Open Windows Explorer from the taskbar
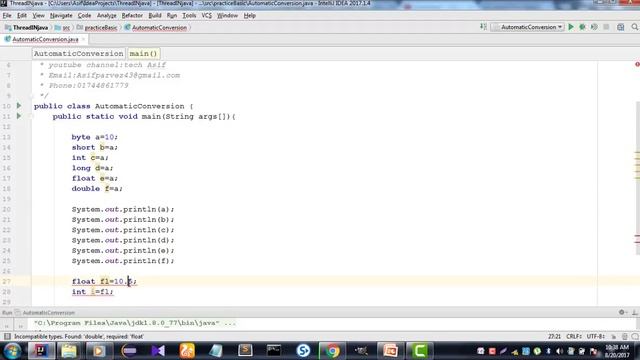The width and height of the screenshot is (640, 360). tap(69, 351)
